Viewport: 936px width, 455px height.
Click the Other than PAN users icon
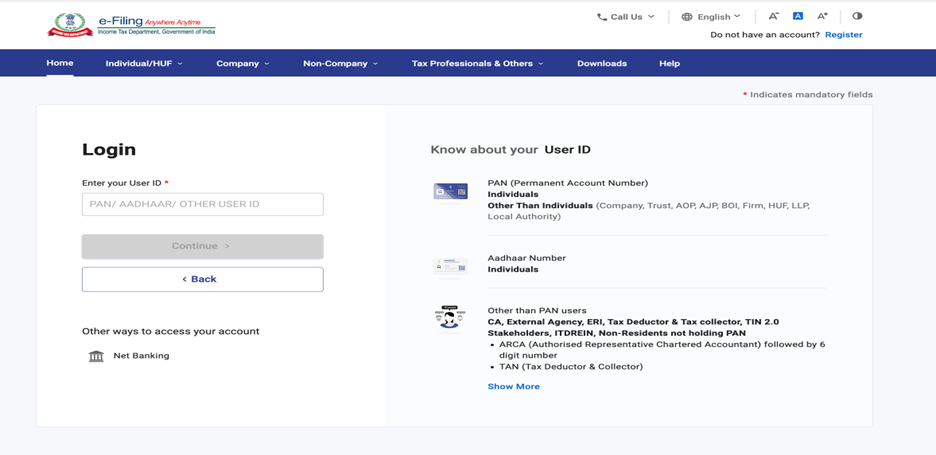[x=450, y=317]
